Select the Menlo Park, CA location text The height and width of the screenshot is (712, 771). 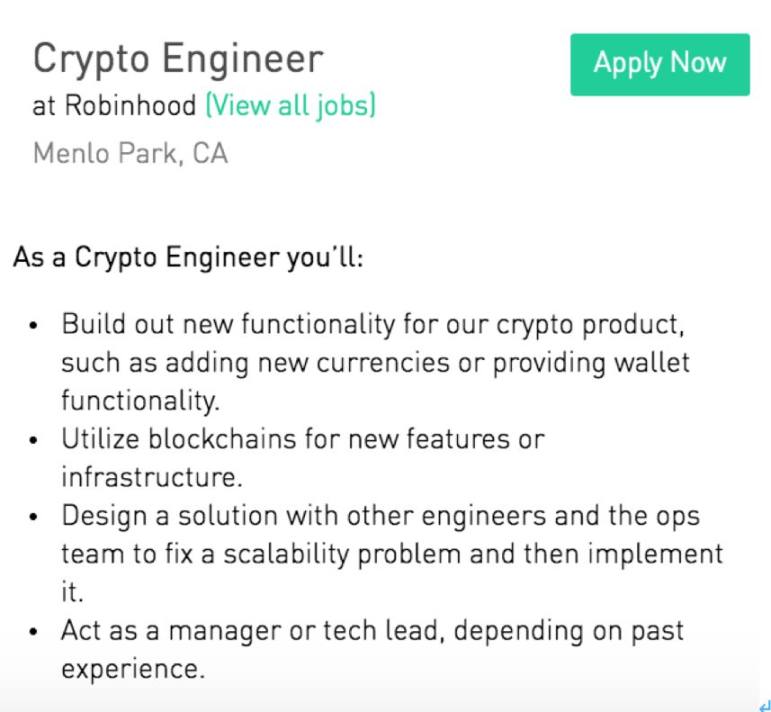pyautogui.click(x=130, y=153)
